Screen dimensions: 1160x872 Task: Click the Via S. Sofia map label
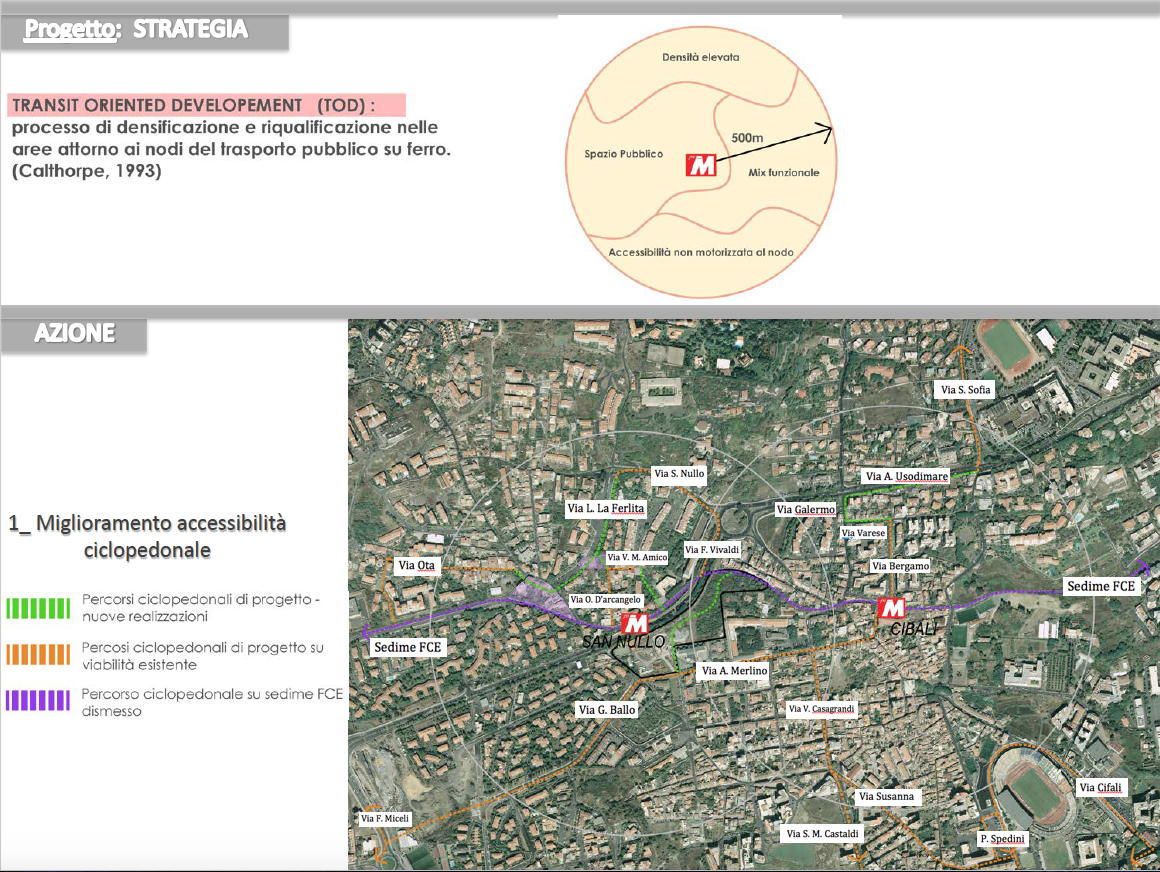point(967,390)
